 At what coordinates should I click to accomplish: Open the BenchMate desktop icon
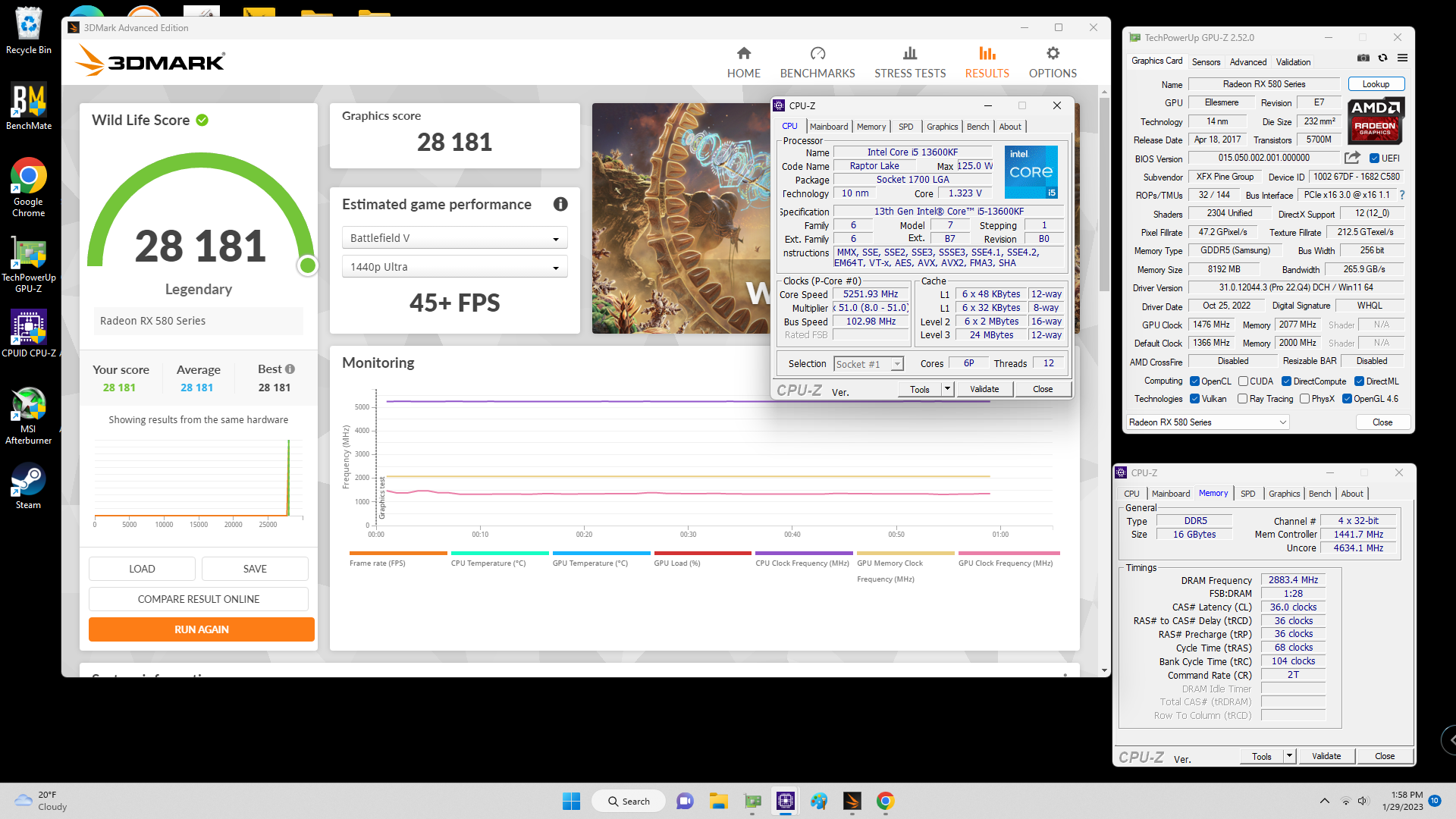click(28, 107)
